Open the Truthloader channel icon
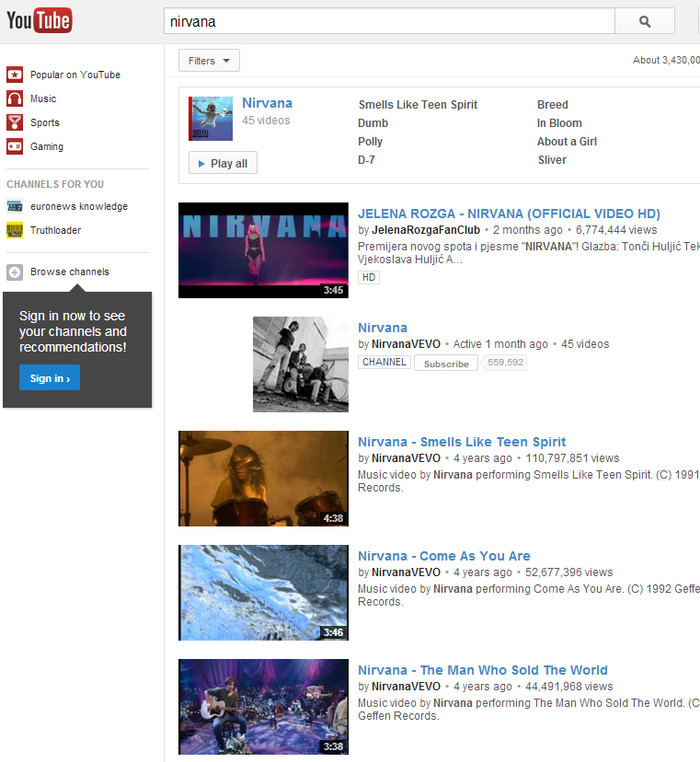 pyautogui.click(x=15, y=230)
